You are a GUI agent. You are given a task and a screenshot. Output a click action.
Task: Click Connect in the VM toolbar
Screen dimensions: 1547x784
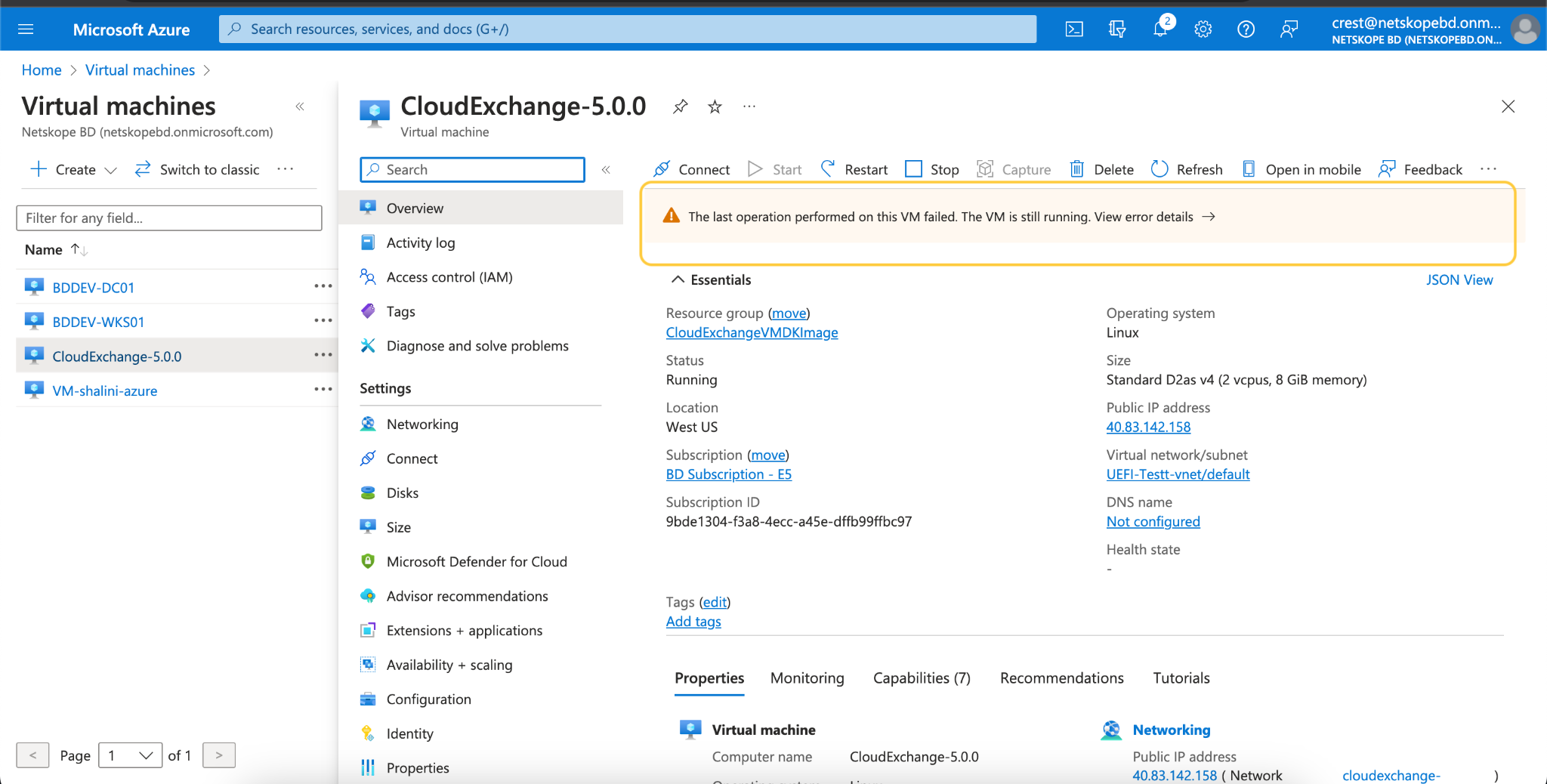tap(692, 169)
